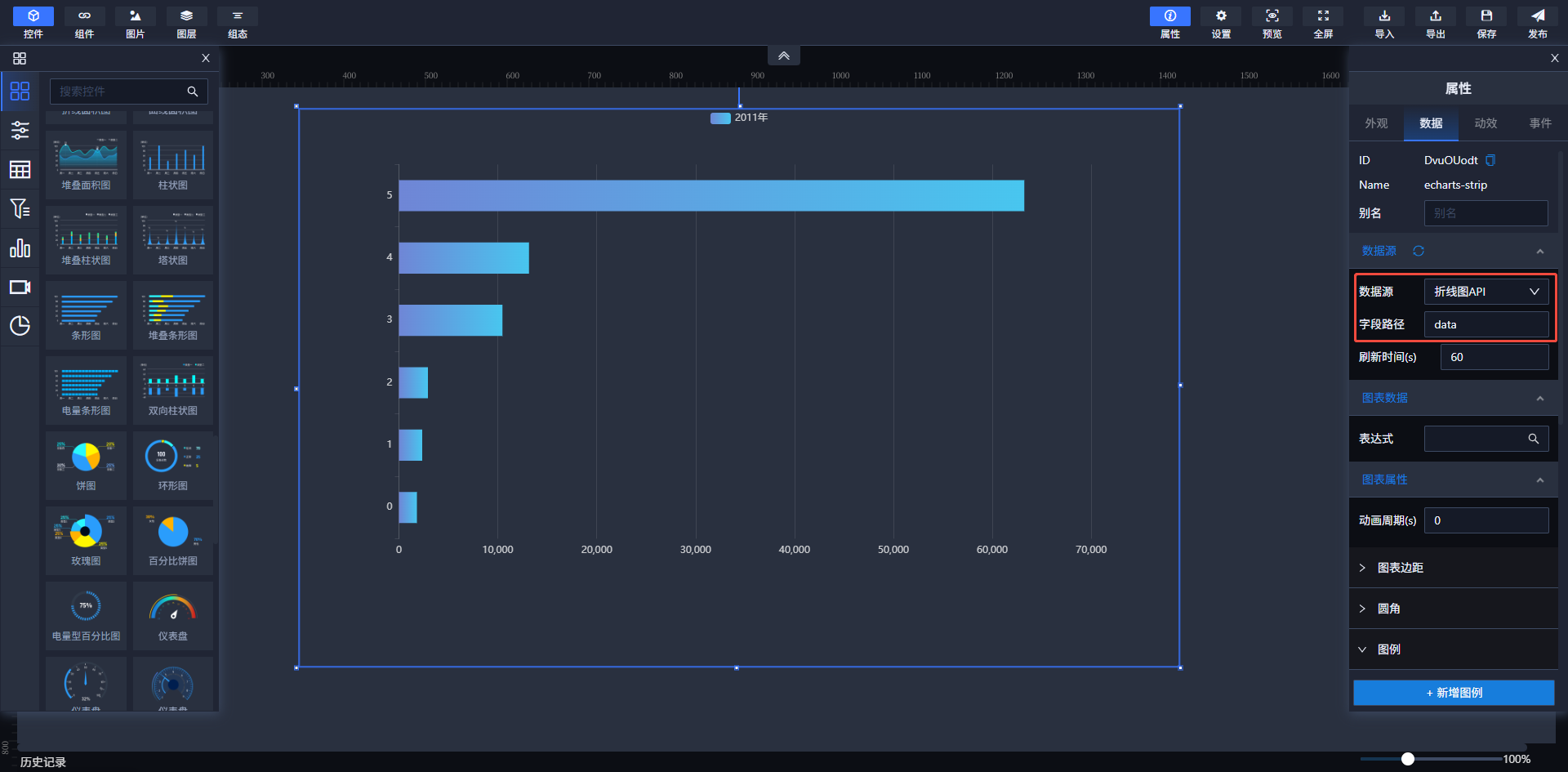The width and height of the screenshot is (1568, 772).
Task: Click the copy ID icon next to DvuOUodt
Action: pyautogui.click(x=1490, y=160)
